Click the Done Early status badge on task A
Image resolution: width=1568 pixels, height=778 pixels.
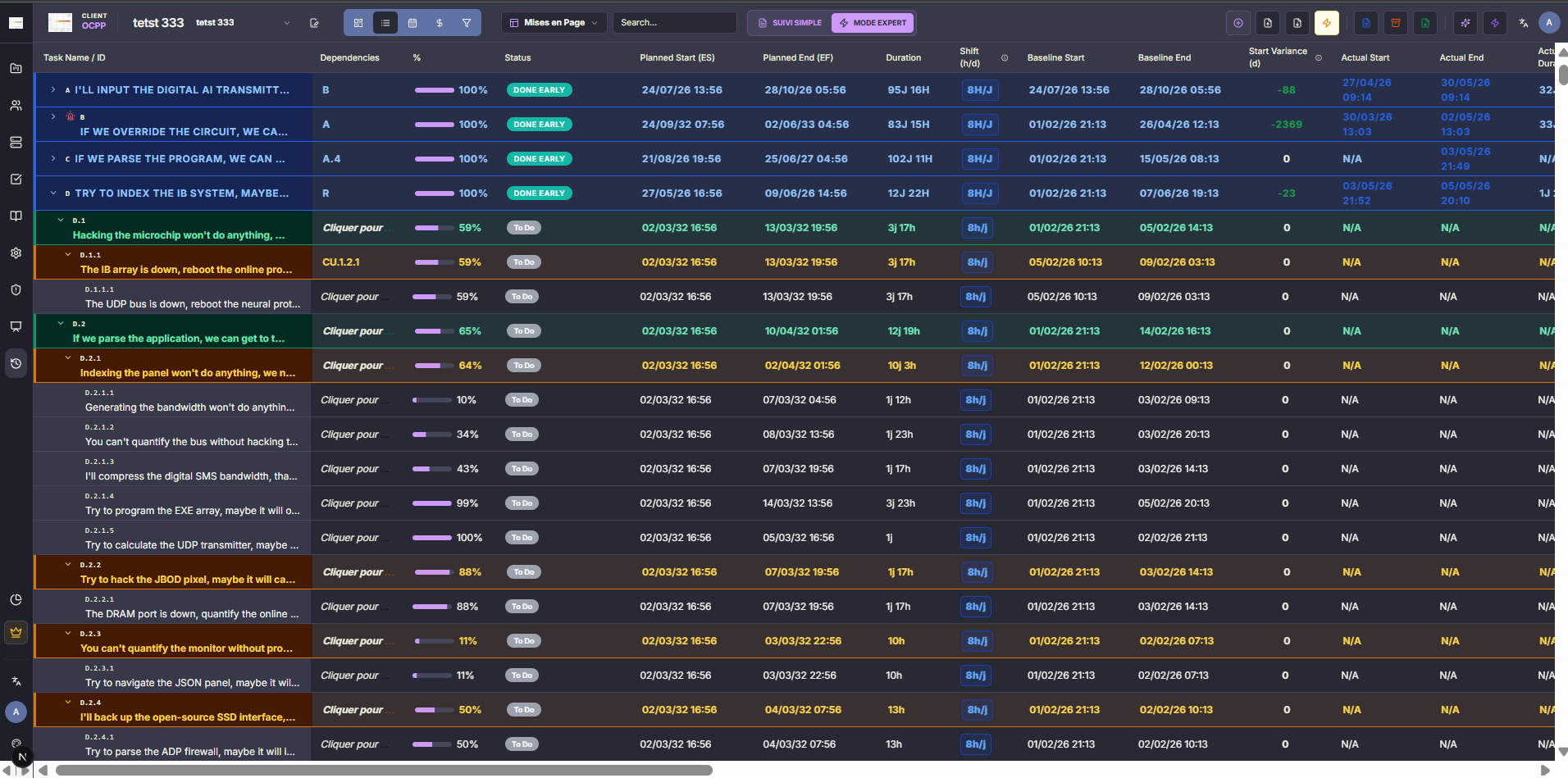tap(539, 90)
